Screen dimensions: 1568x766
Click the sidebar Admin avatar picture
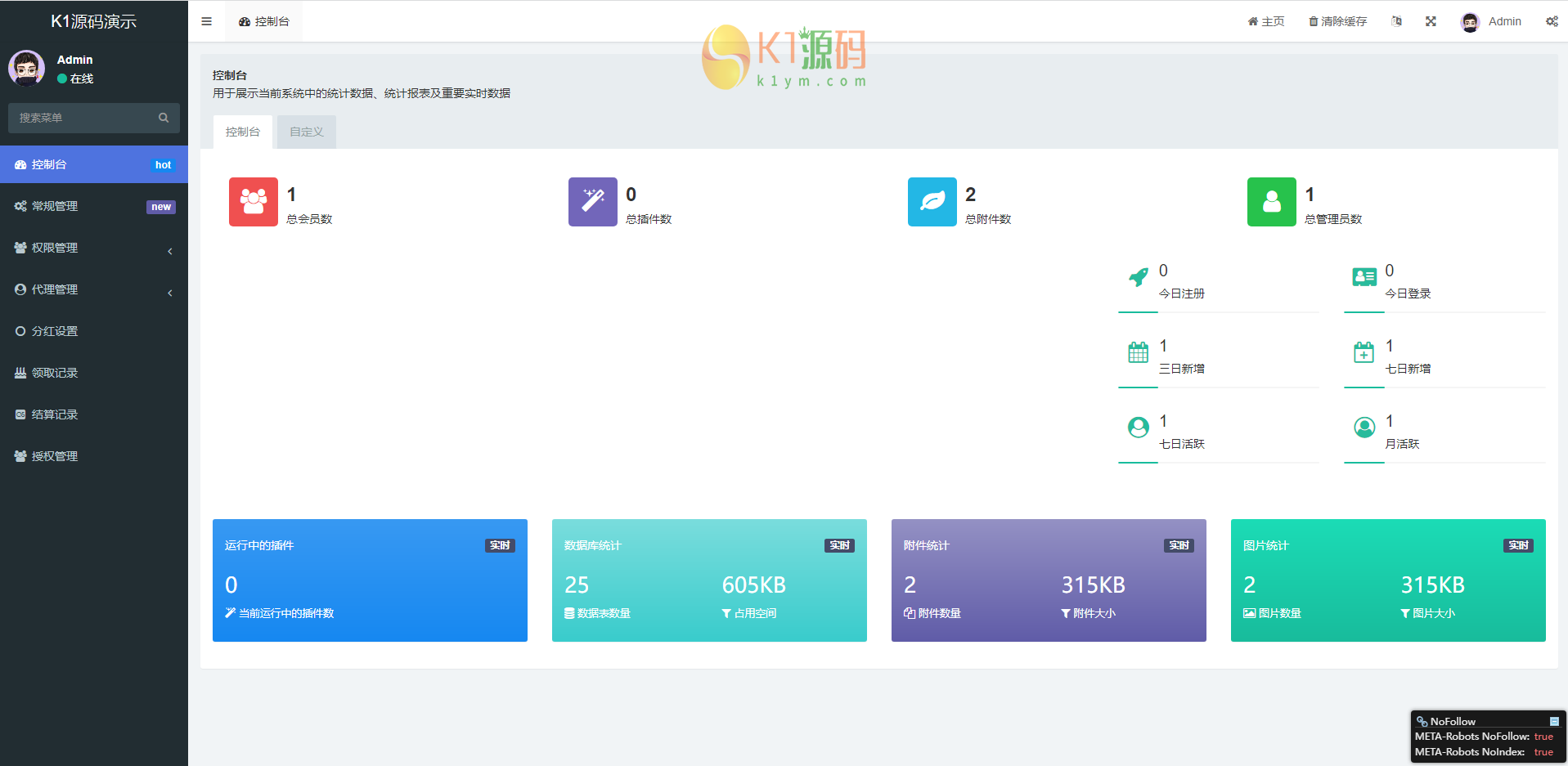(x=27, y=69)
